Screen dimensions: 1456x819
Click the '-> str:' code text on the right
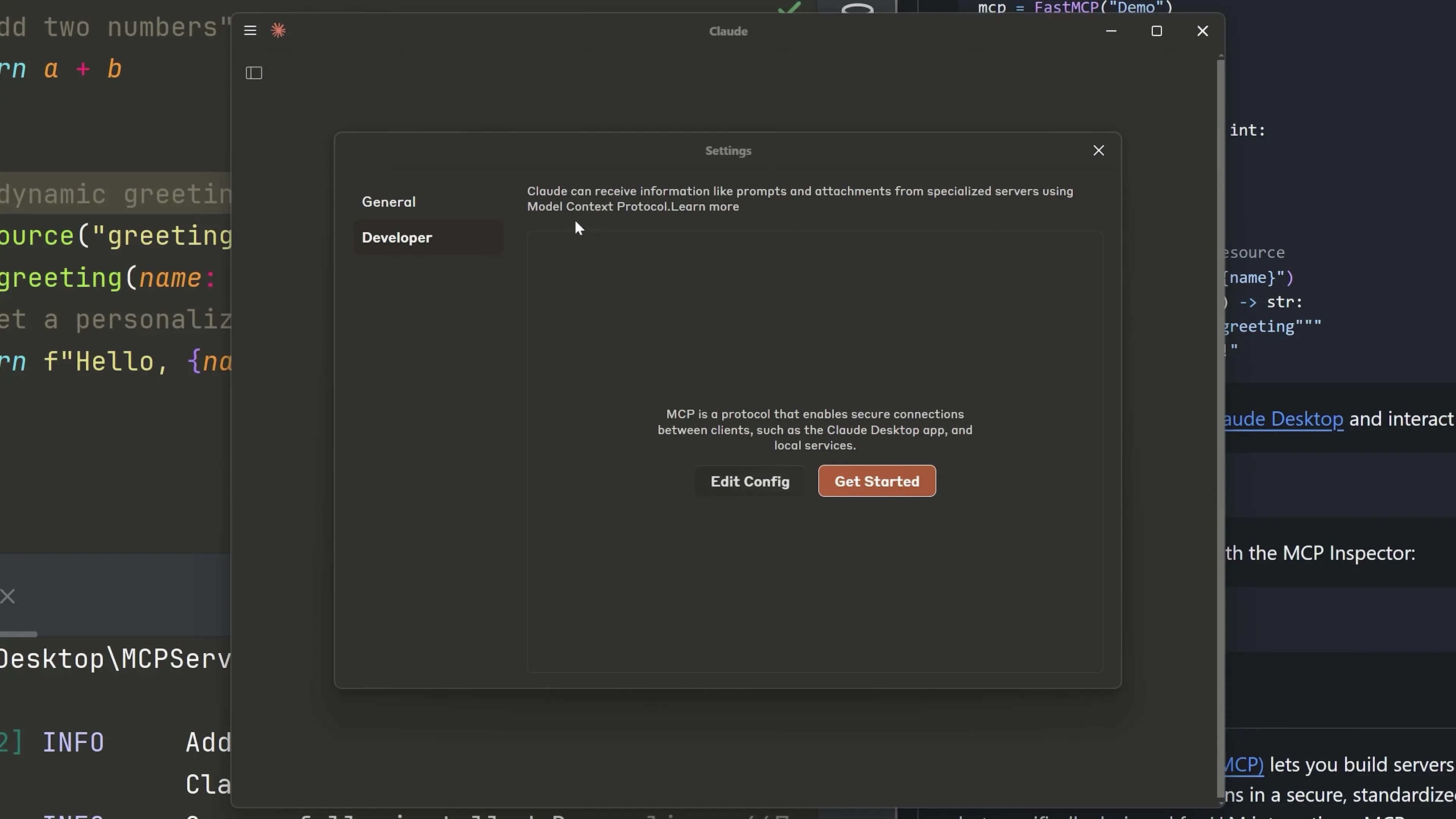pyautogui.click(x=1271, y=302)
